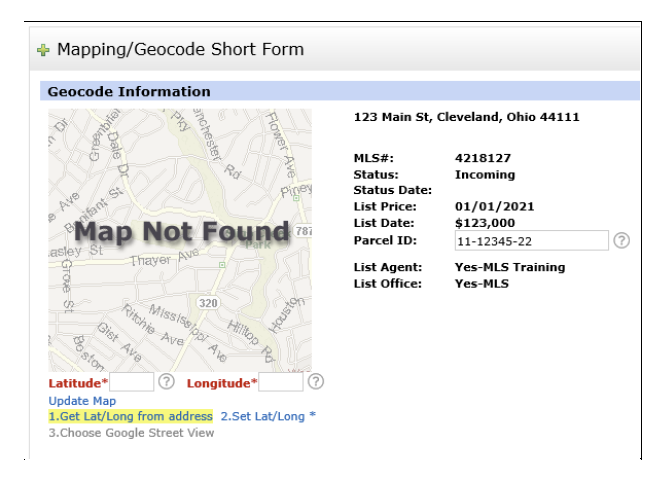Click the $123,000 value

(485, 223)
